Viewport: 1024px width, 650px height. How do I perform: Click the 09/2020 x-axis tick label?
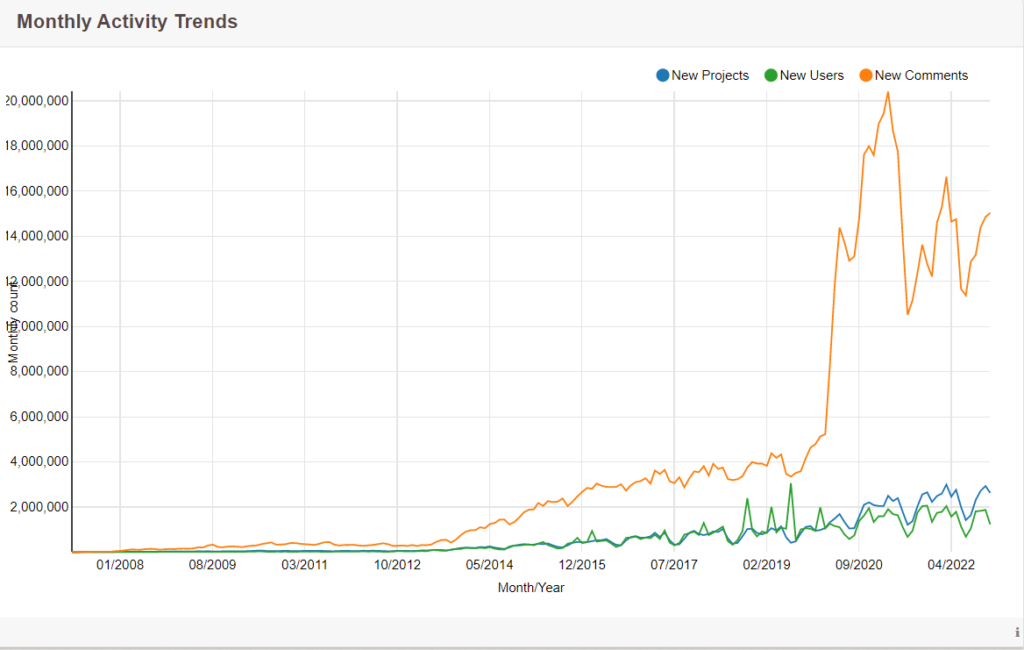[x=859, y=564]
